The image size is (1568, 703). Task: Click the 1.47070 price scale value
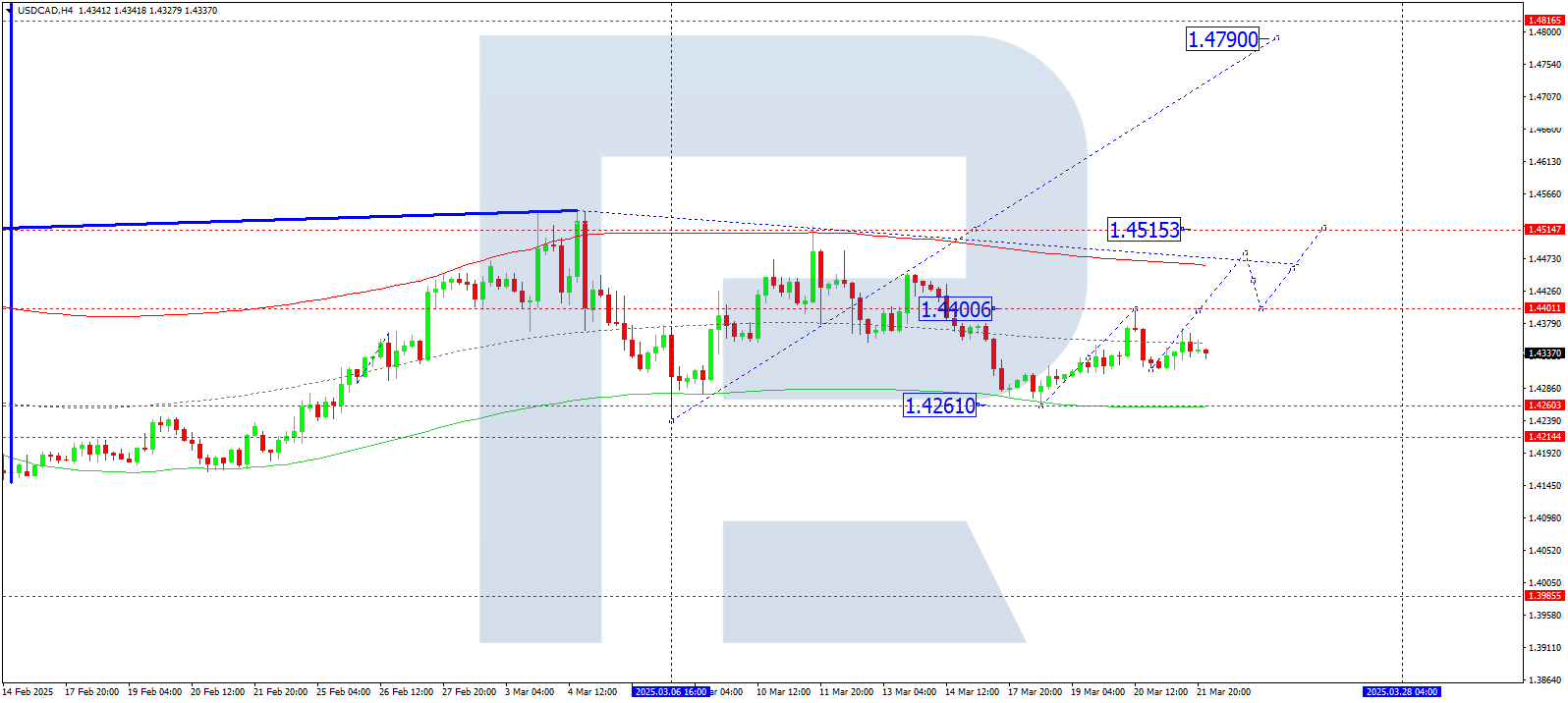click(x=1544, y=97)
